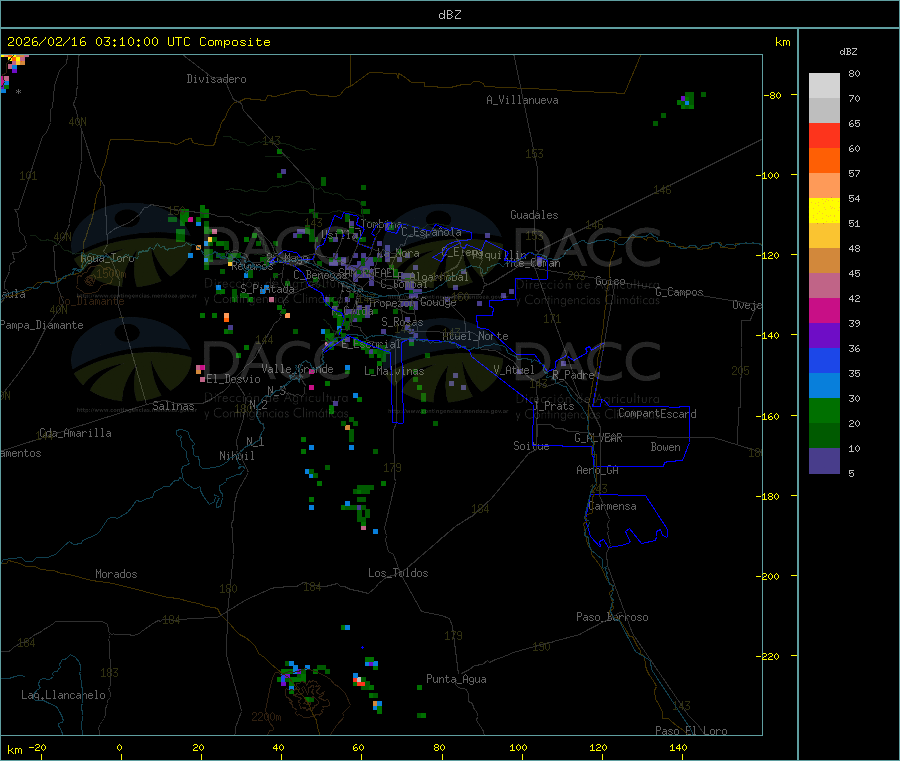Screen dimensions: 900x761
Task: Click the 'Soitue' location label
Action: coord(531,446)
